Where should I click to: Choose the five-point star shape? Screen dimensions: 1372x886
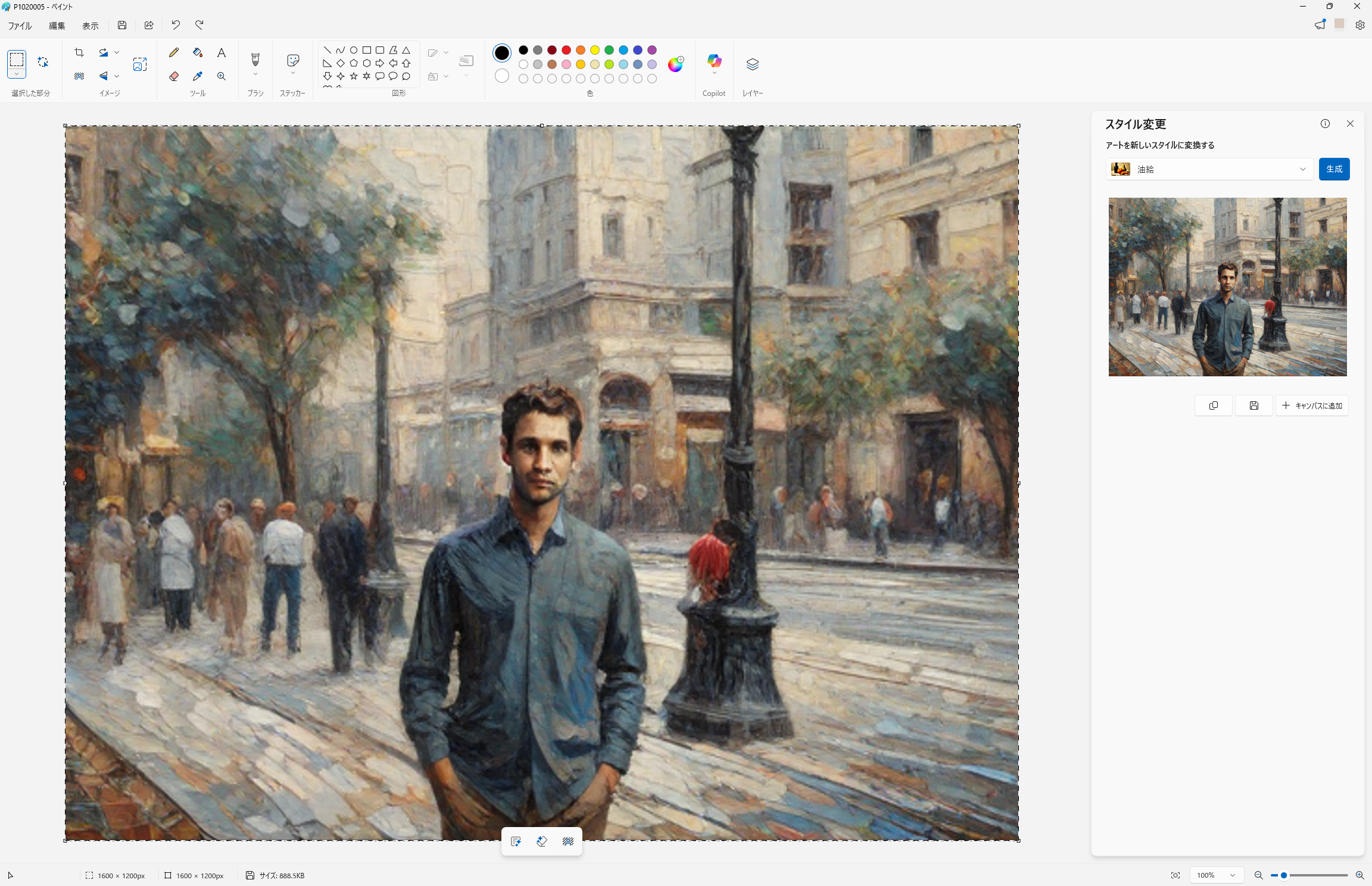pos(354,76)
